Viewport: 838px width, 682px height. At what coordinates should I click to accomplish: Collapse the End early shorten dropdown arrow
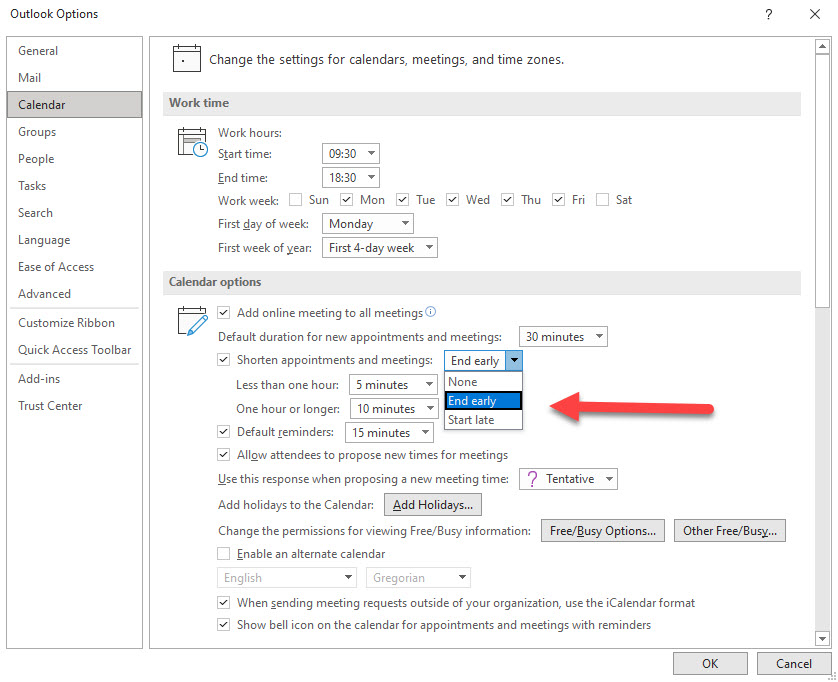[x=514, y=361]
